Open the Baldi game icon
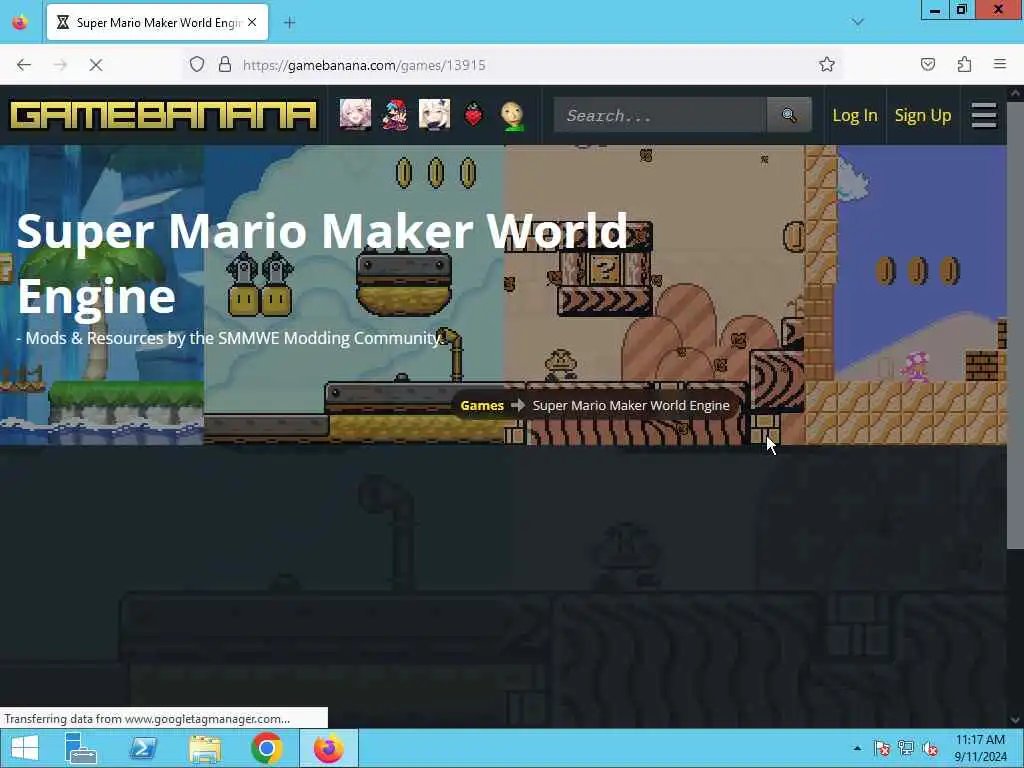The width and height of the screenshot is (1024, 768). [513, 115]
